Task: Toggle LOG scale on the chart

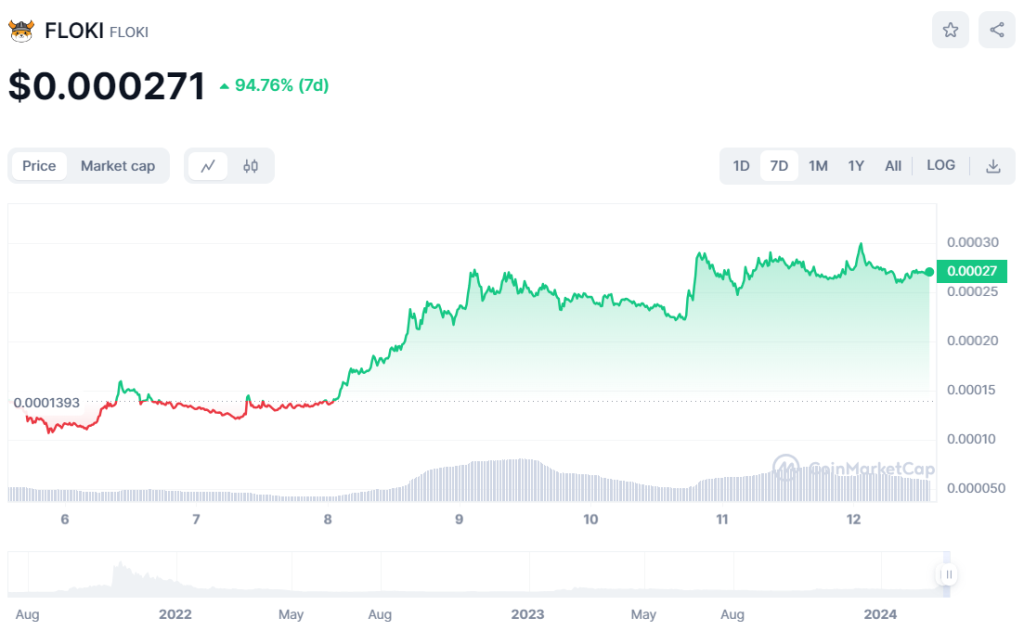Action: [x=941, y=166]
